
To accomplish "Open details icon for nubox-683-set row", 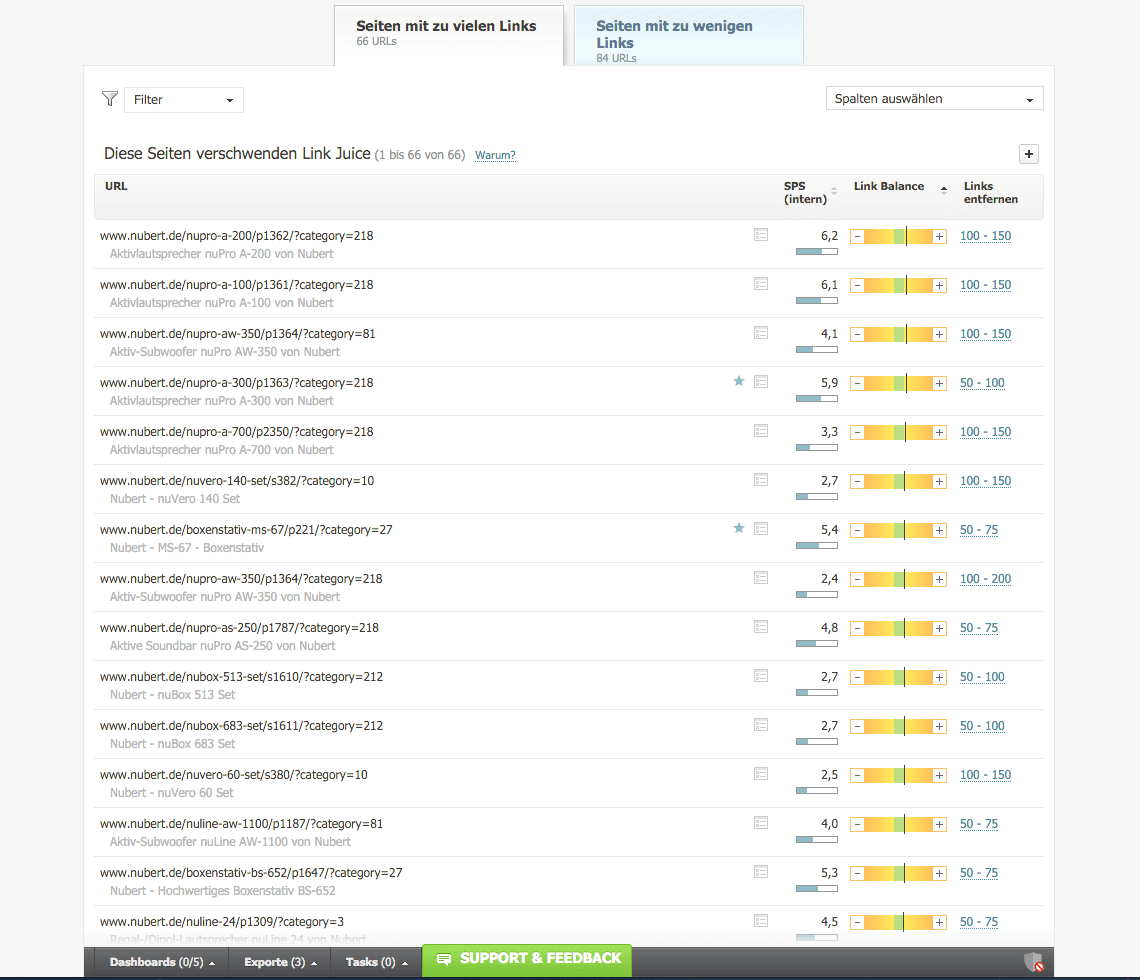I will [x=760, y=725].
